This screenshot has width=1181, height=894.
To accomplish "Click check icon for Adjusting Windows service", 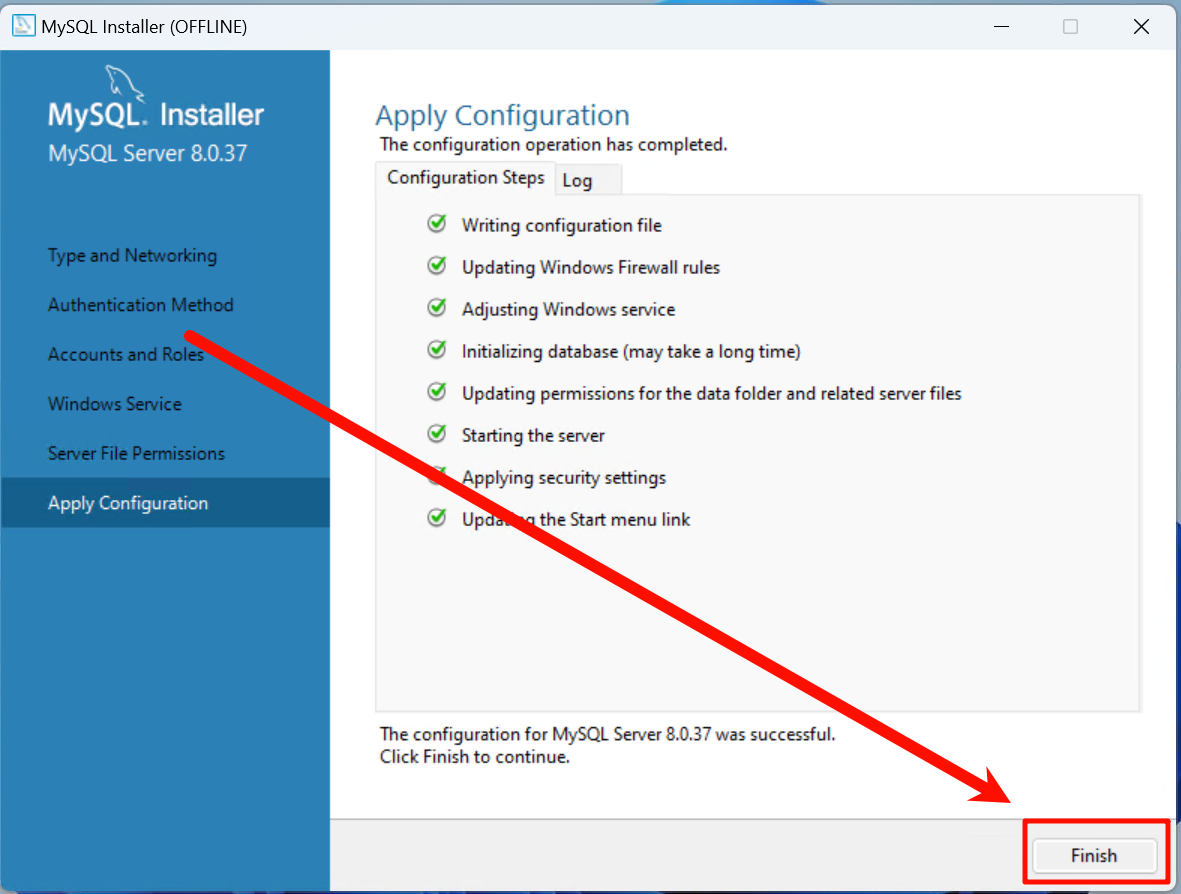I will pyautogui.click(x=437, y=308).
